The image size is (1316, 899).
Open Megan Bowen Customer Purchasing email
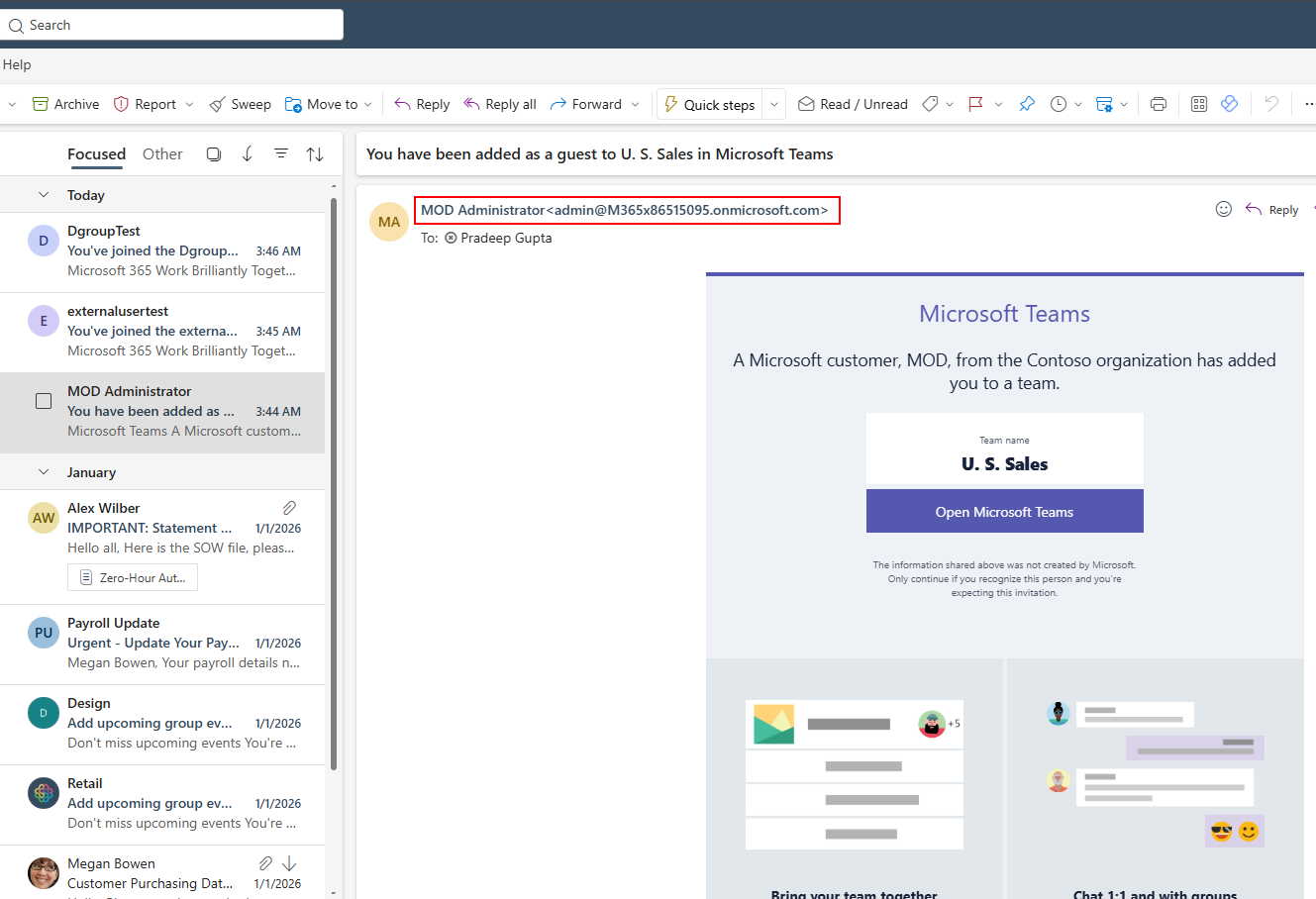pyautogui.click(x=162, y=872)
